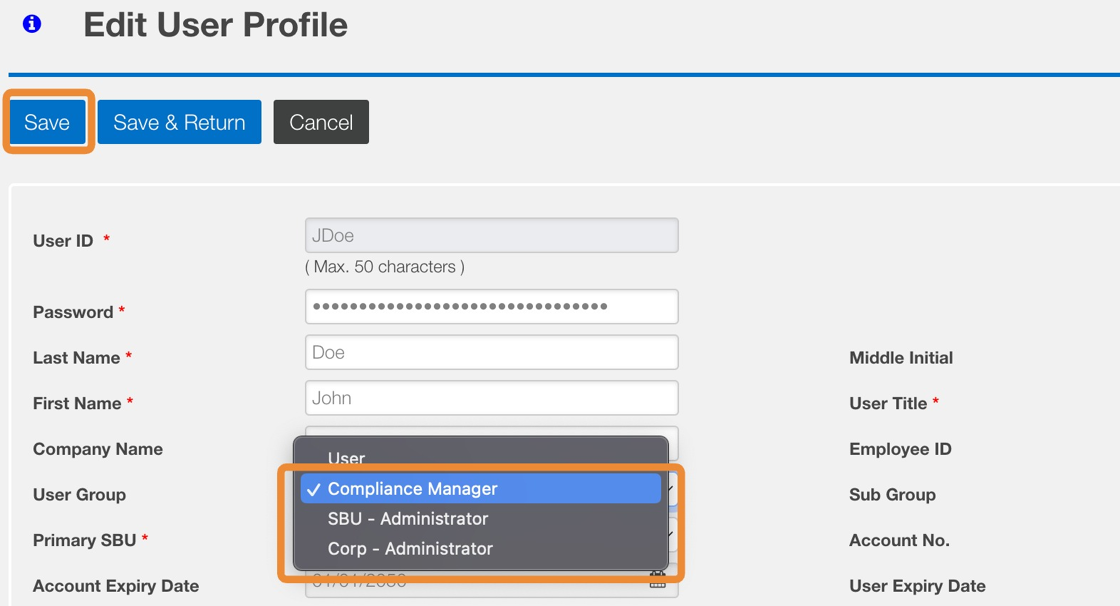The width and height of the screenshot is (1120, 606).
Task: Click the User ID field showing JDoe
Action: tap(491, 236)
